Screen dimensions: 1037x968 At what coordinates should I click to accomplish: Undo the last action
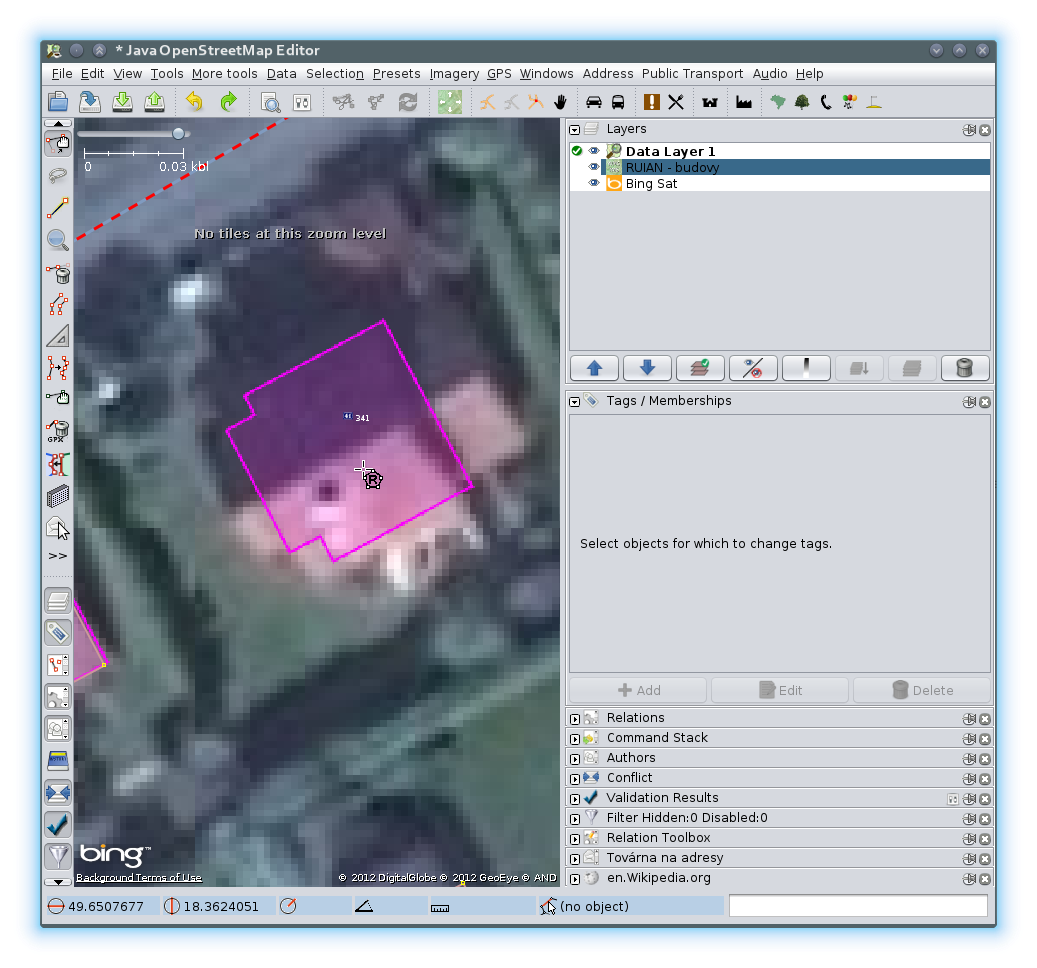pos(194,102)
